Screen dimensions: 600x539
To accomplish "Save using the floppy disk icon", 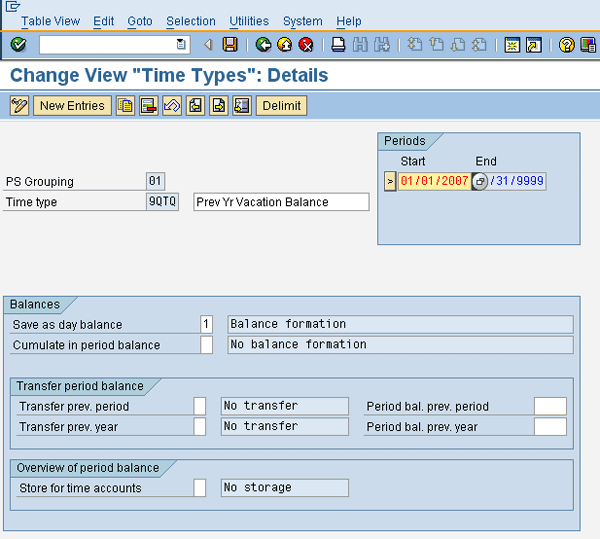I will click(x=230, y=45).
